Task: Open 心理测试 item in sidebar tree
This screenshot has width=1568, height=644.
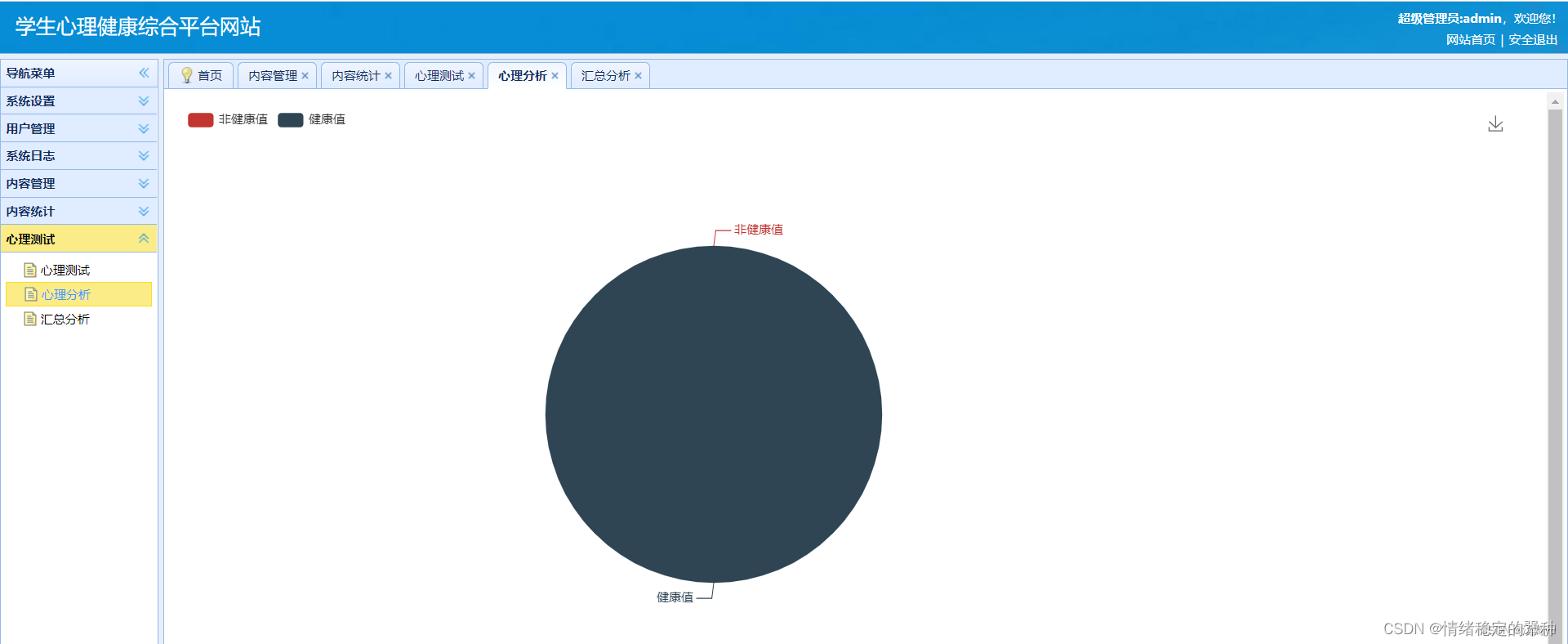Action: coord(65,270)
